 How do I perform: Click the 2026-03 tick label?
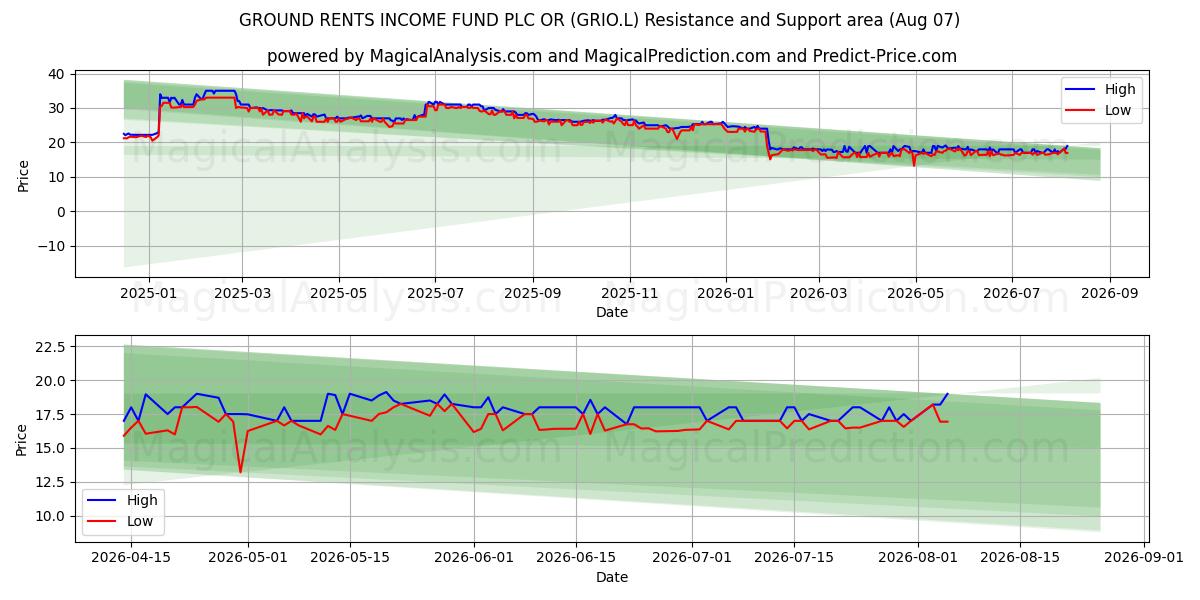[819, 293]
